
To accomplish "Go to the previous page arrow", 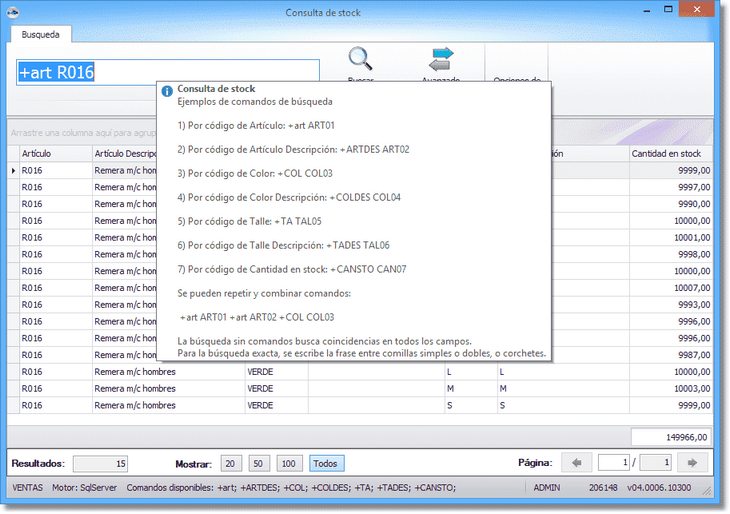I will [577, 463].
